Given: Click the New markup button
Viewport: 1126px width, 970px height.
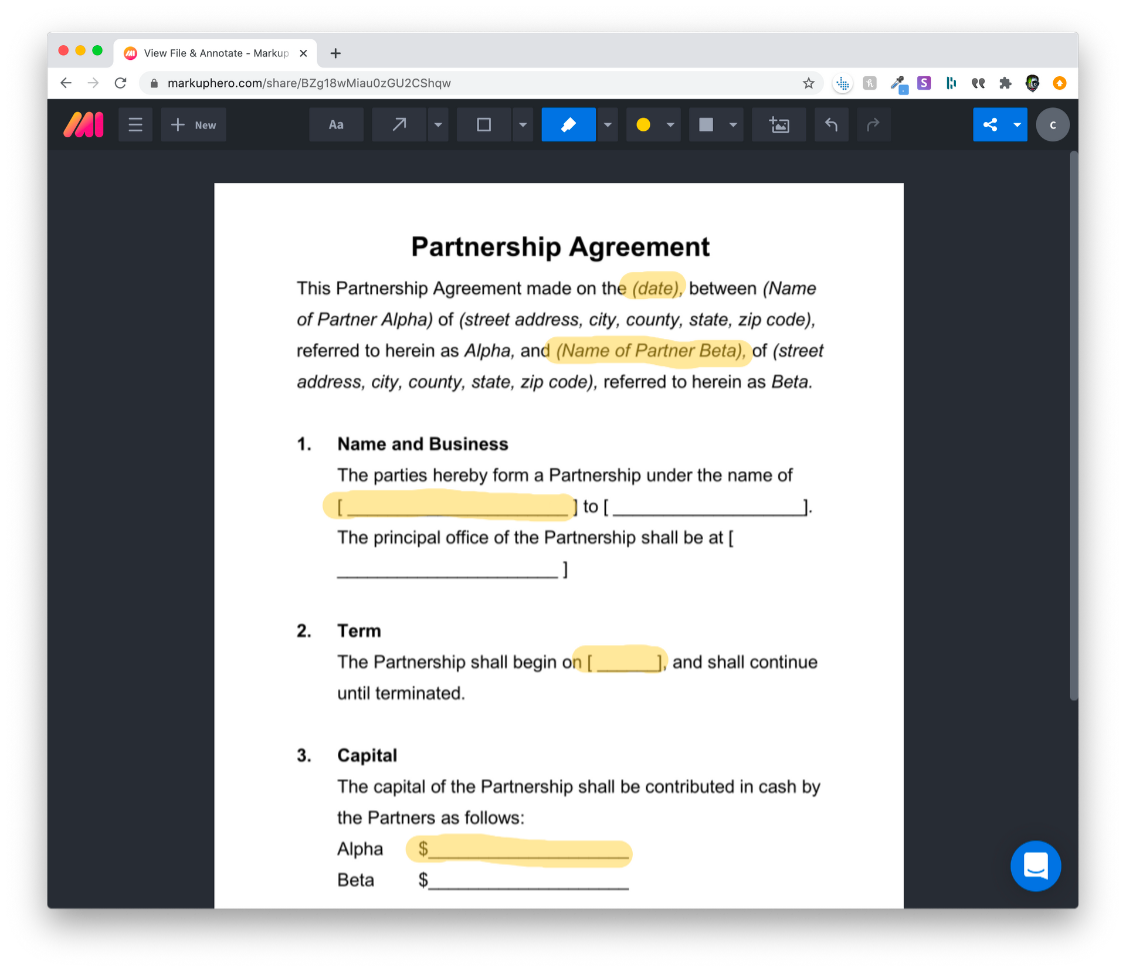Looking at the screenshot, I should [193, 124].
